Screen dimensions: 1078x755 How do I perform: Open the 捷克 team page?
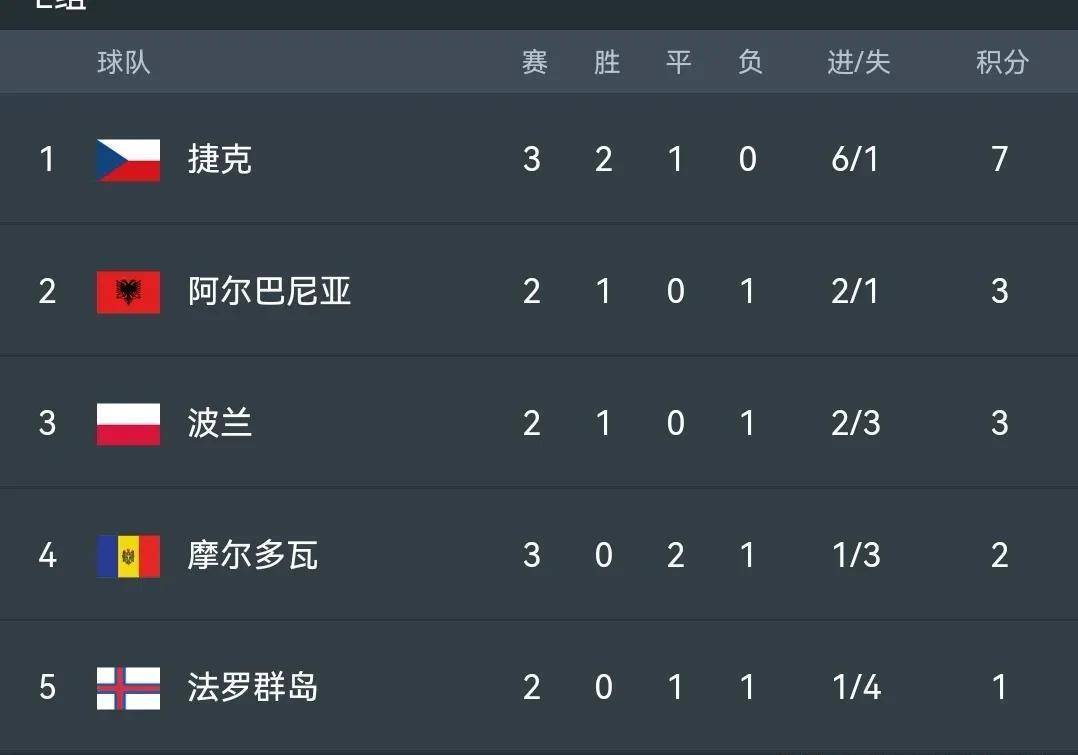(x=221, y=160)
